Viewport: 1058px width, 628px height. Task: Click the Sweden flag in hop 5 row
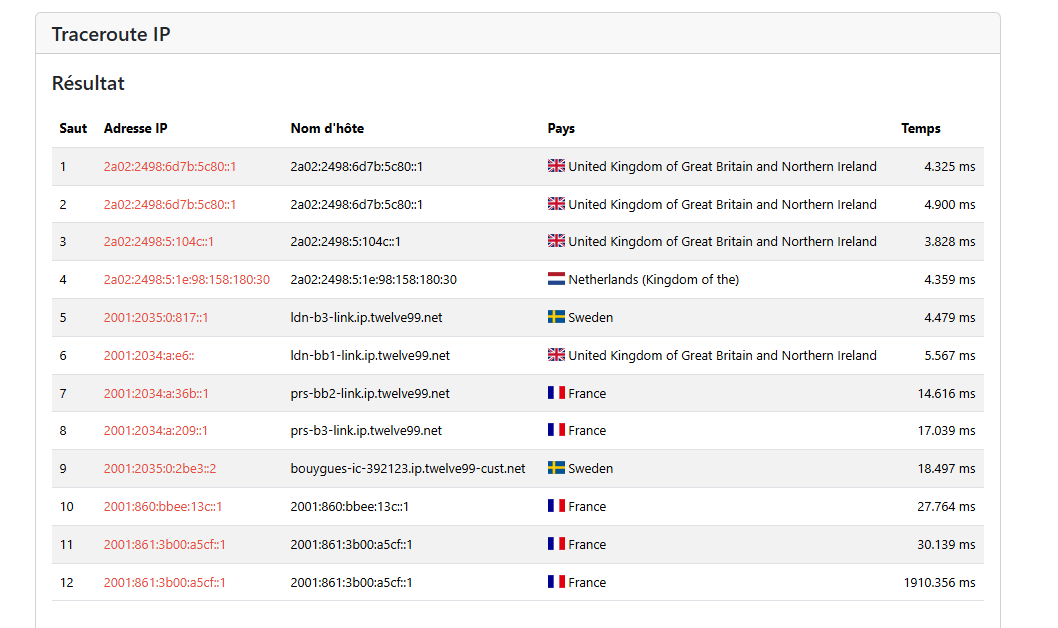click(556, 316)
